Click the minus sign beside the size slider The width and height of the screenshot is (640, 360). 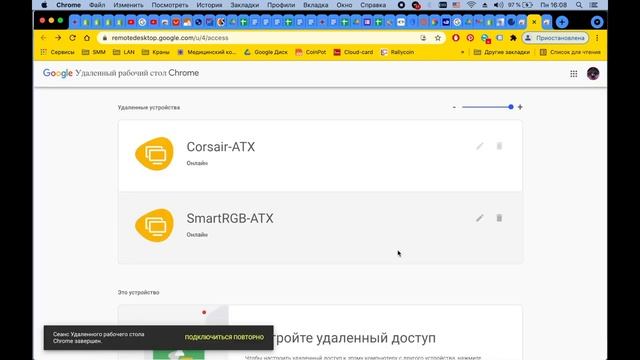point(454,107)
